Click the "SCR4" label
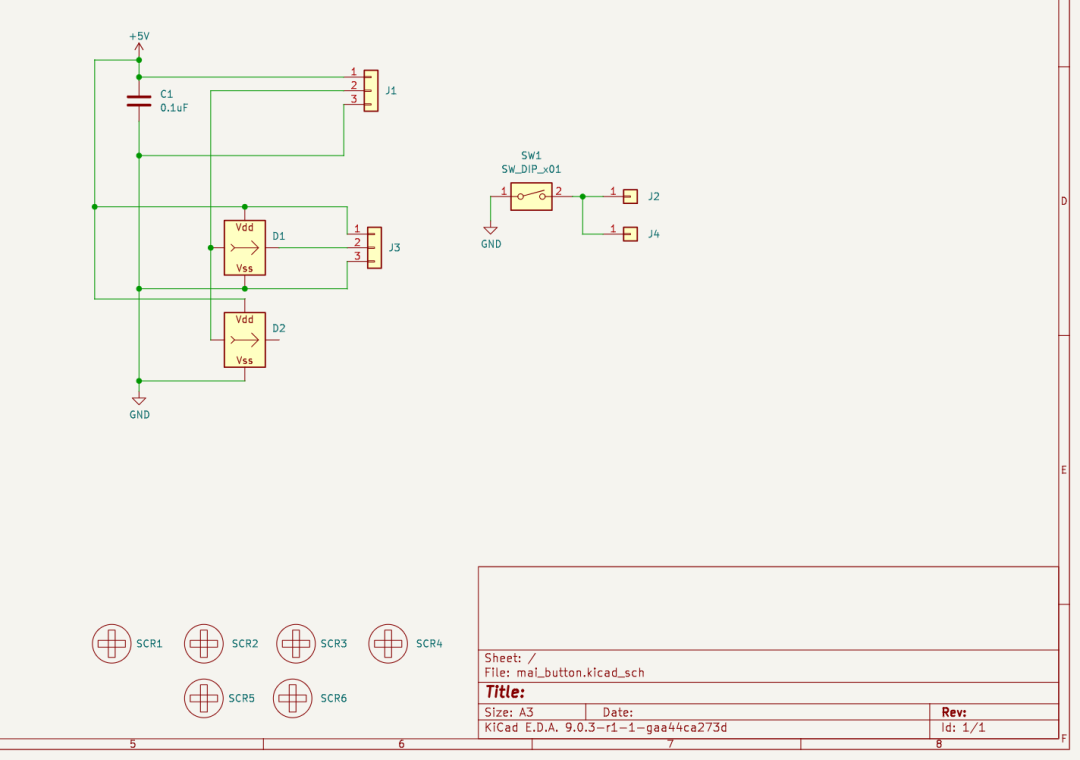This screenshot has height=760, width=1080. pyautogui.click(x=429, y=644)
